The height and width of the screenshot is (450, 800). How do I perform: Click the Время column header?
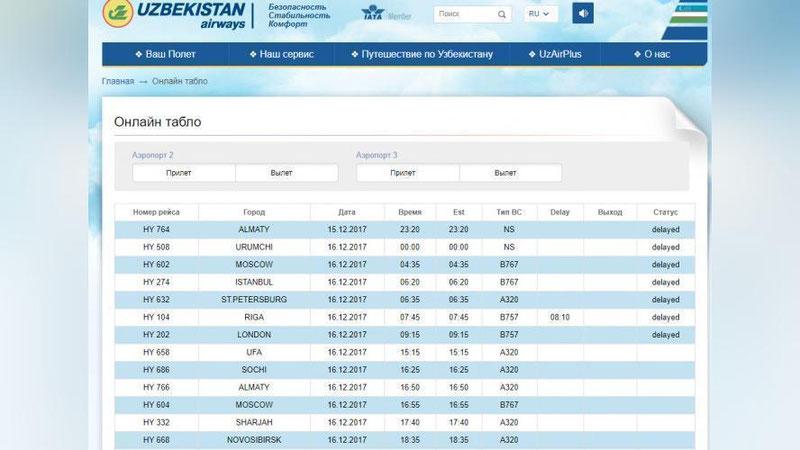point(410,212)
